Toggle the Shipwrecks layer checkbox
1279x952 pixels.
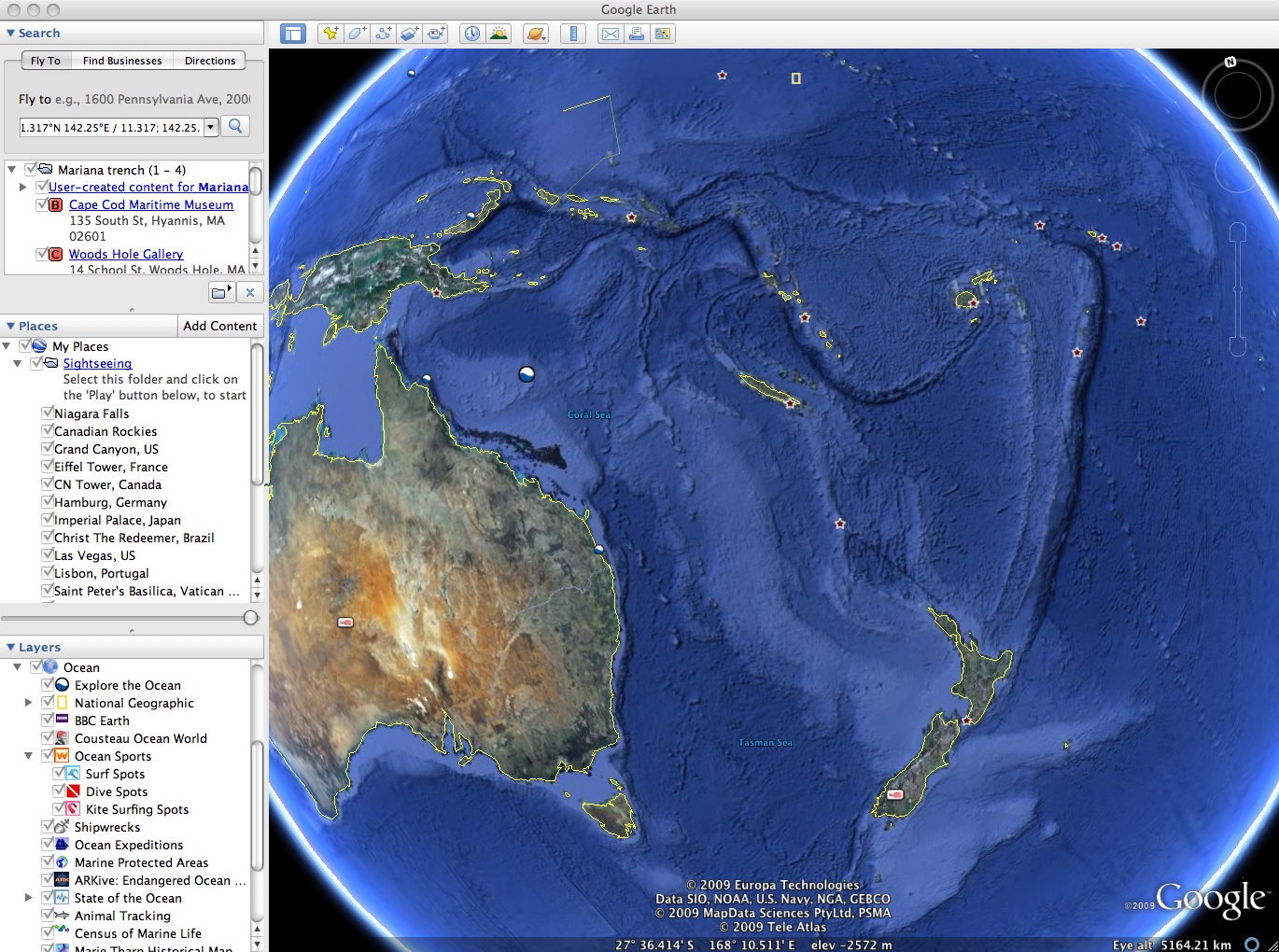pyautogui.click(x=48, y=827)
